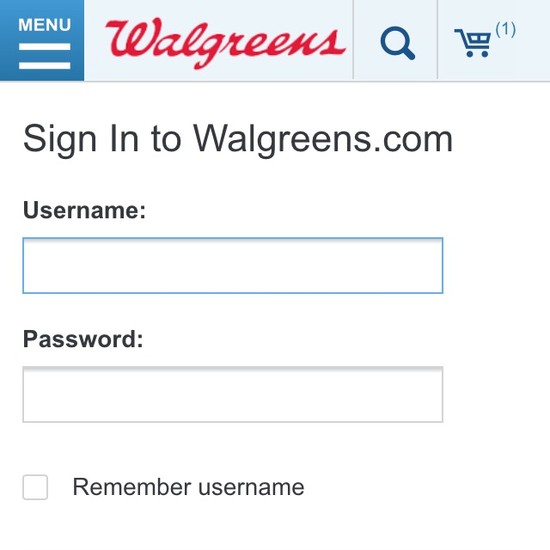Click the white MENU text label

click(45, 25)
